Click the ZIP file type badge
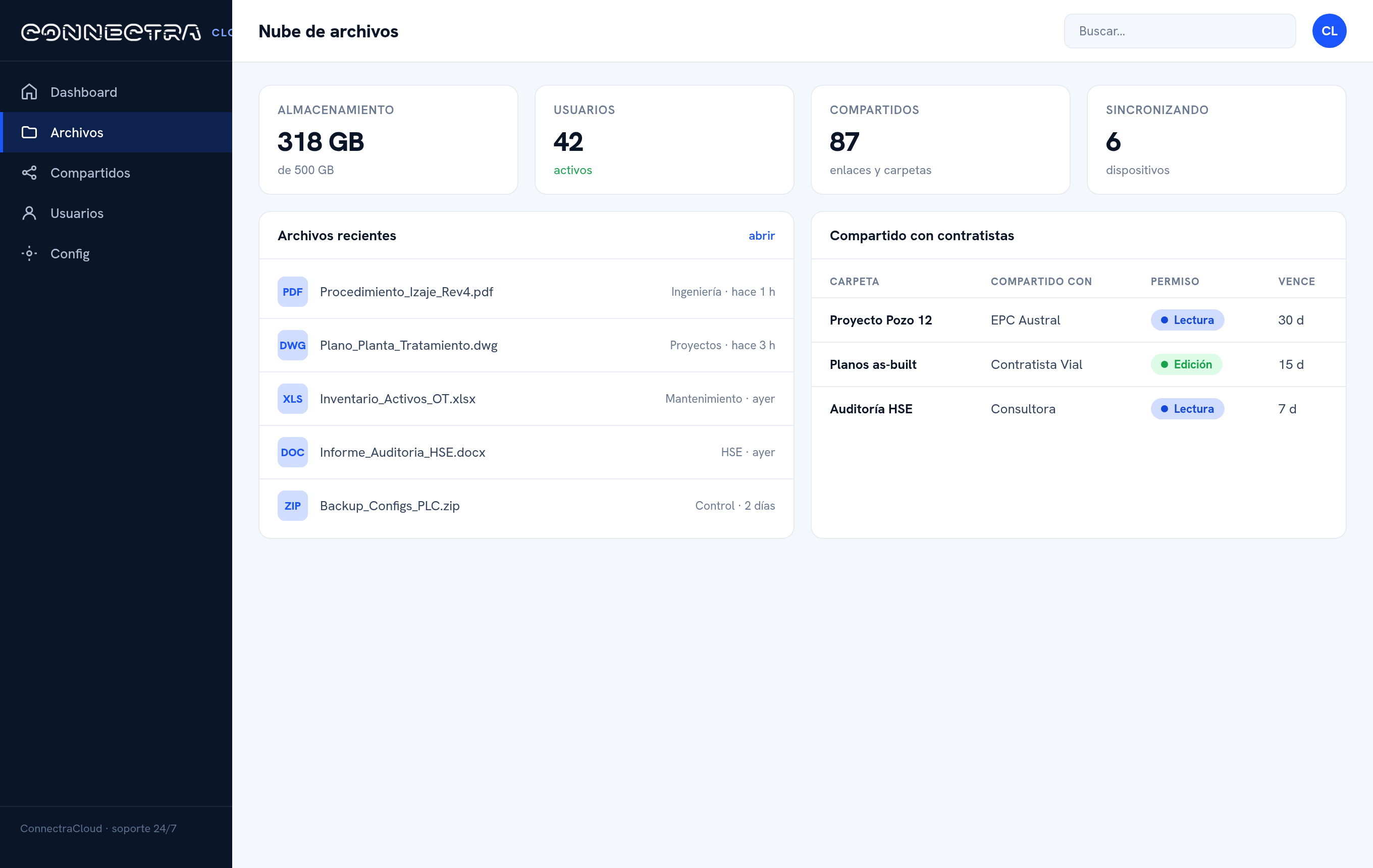The width and height of the screenshot is (1373, 868). click(292, 506)
